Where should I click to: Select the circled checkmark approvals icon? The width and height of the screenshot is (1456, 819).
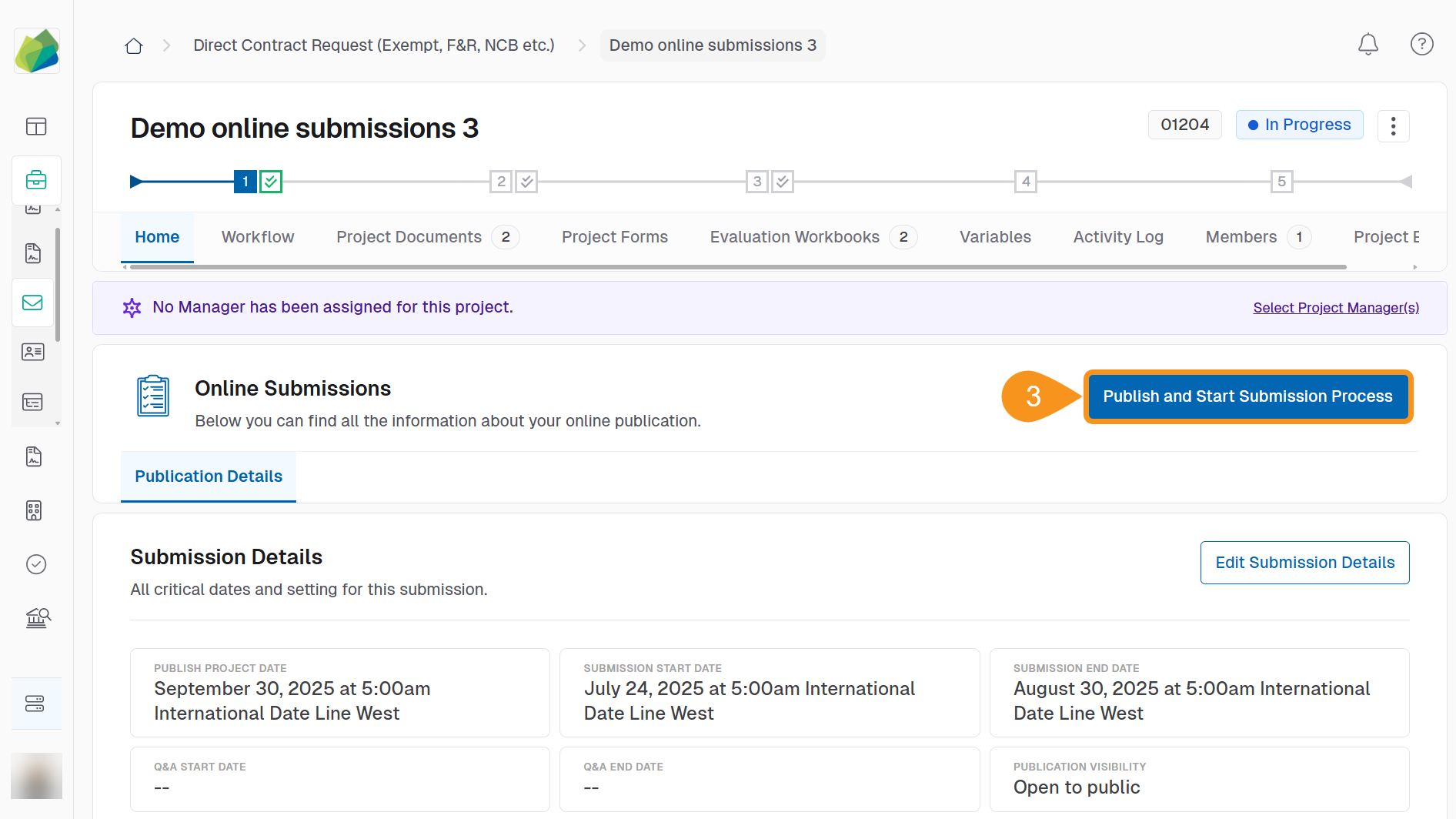click(36, 564)
